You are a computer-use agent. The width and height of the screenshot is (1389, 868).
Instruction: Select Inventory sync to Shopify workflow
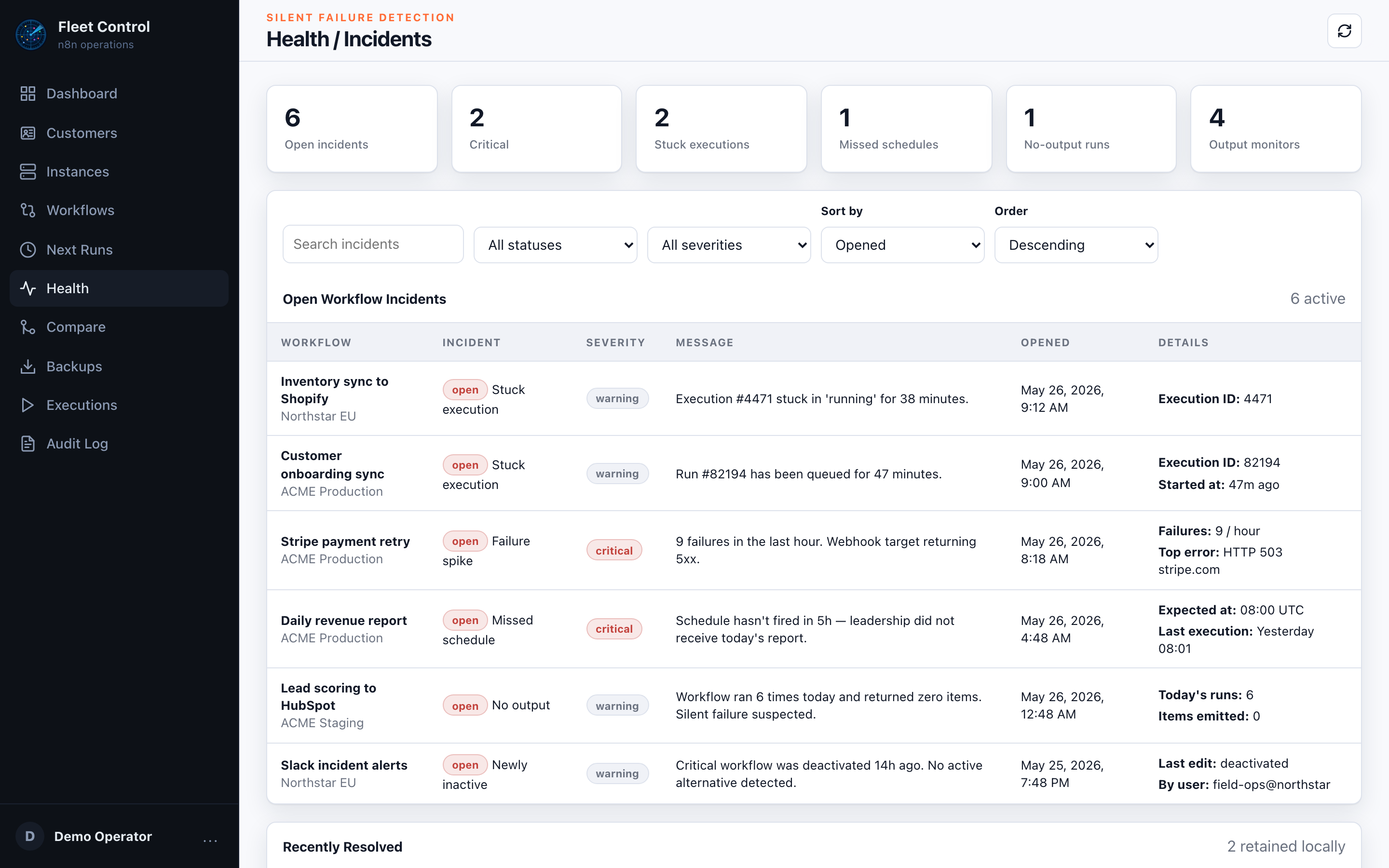tap(334, 390)
